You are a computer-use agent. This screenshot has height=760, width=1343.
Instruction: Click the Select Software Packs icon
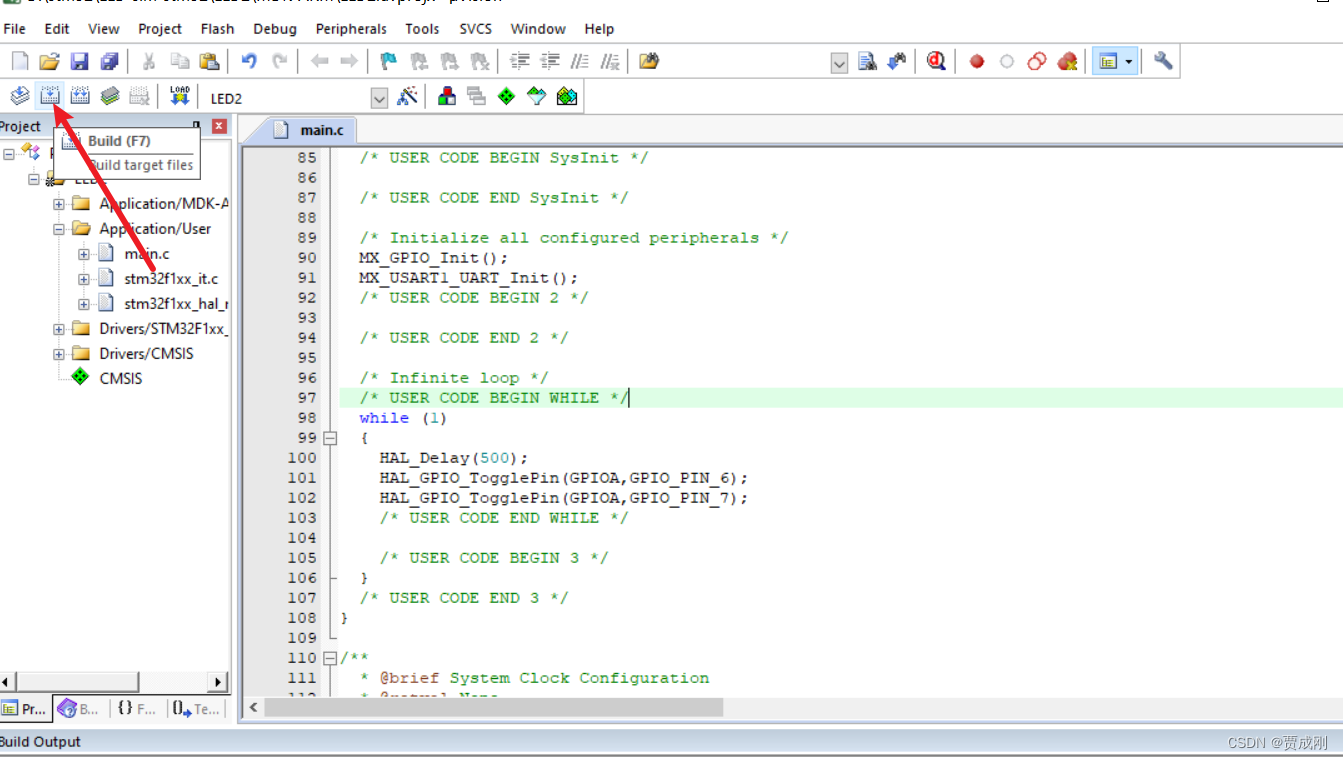tap(537, 97)
